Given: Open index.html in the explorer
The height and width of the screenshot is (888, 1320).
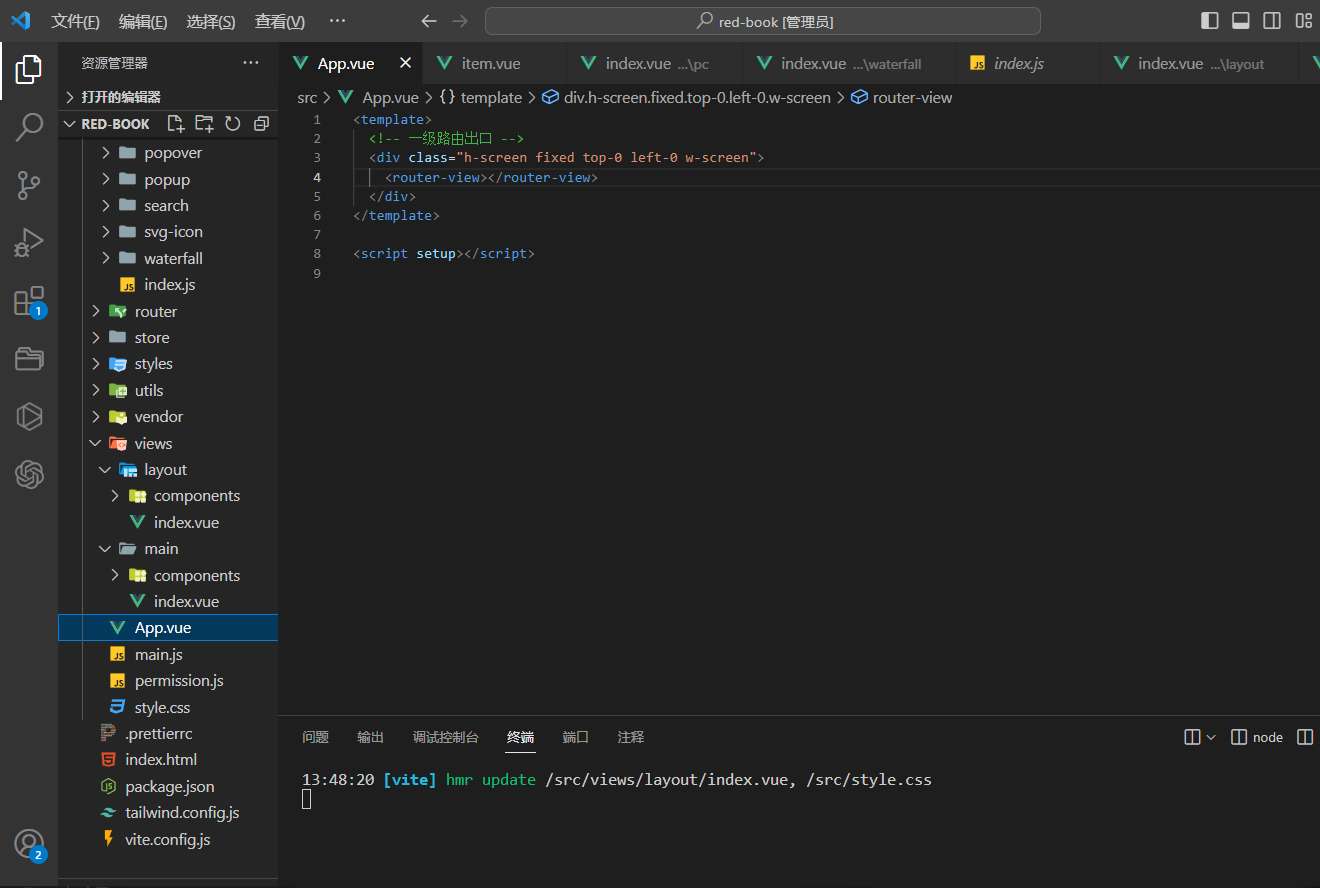Looking at the screenshot, I should coord(168,760).
